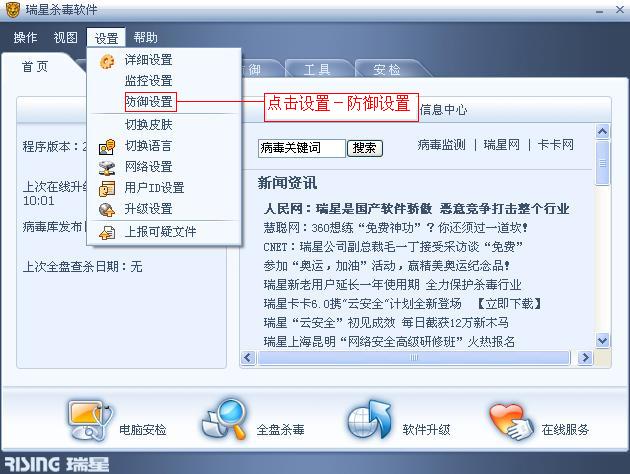This screenshot has height=474, width=630.
Task: Click the 病毒关键词 search field
Action: [301, 148]
